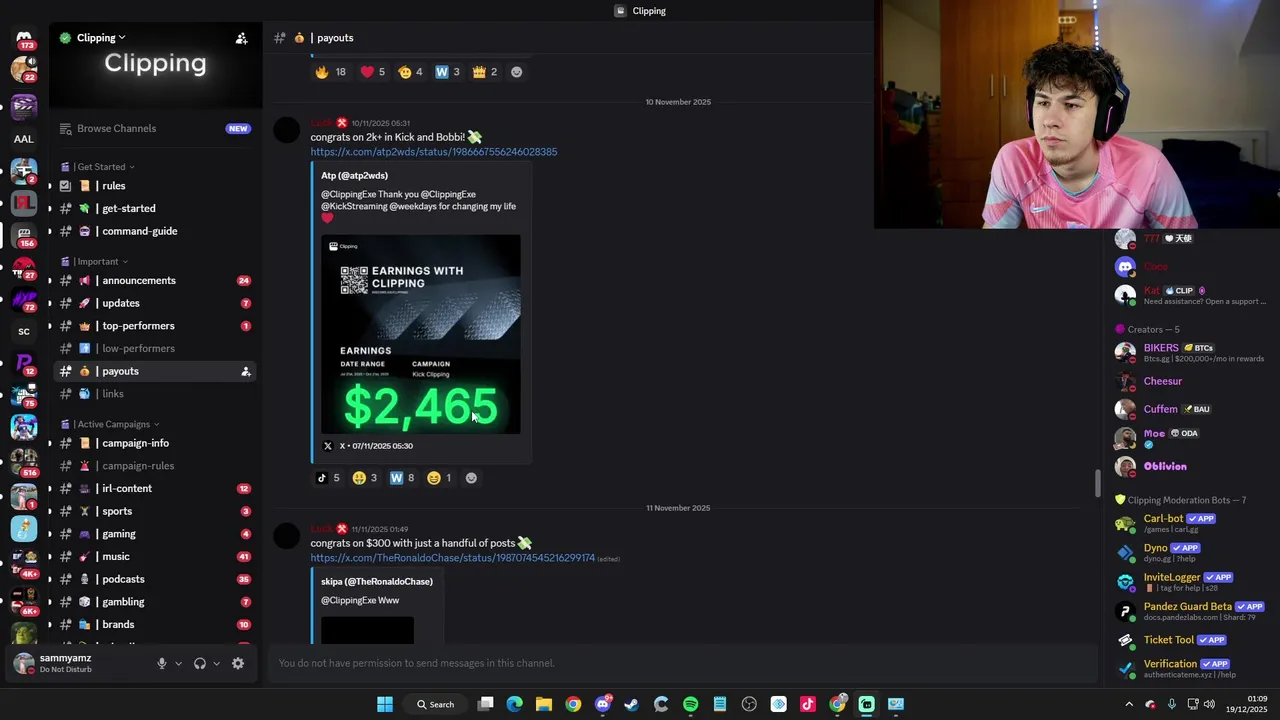Screen dimensions: 1280x720
Task: Open Task View in the taskbar
Action: point(485,704)
